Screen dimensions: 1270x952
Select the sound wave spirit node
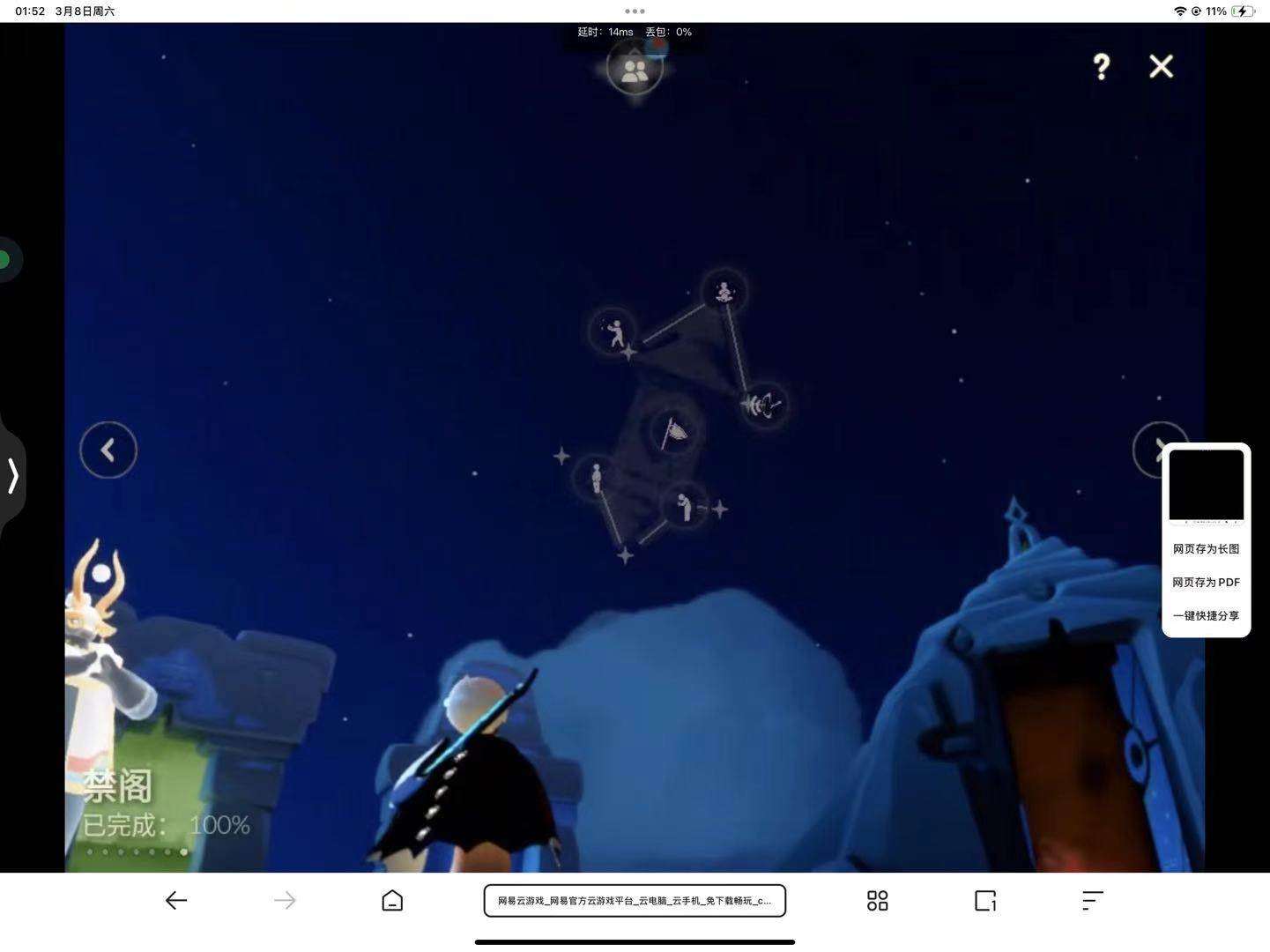click(763, 405)
